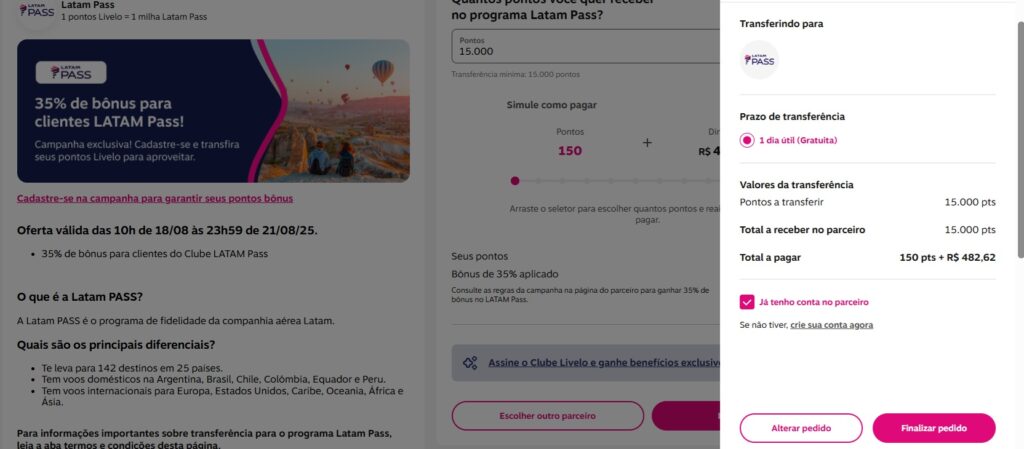The image size is (1024, 449).
Task: Click the Escolher outro parceiro button
Action: (547, 415)
